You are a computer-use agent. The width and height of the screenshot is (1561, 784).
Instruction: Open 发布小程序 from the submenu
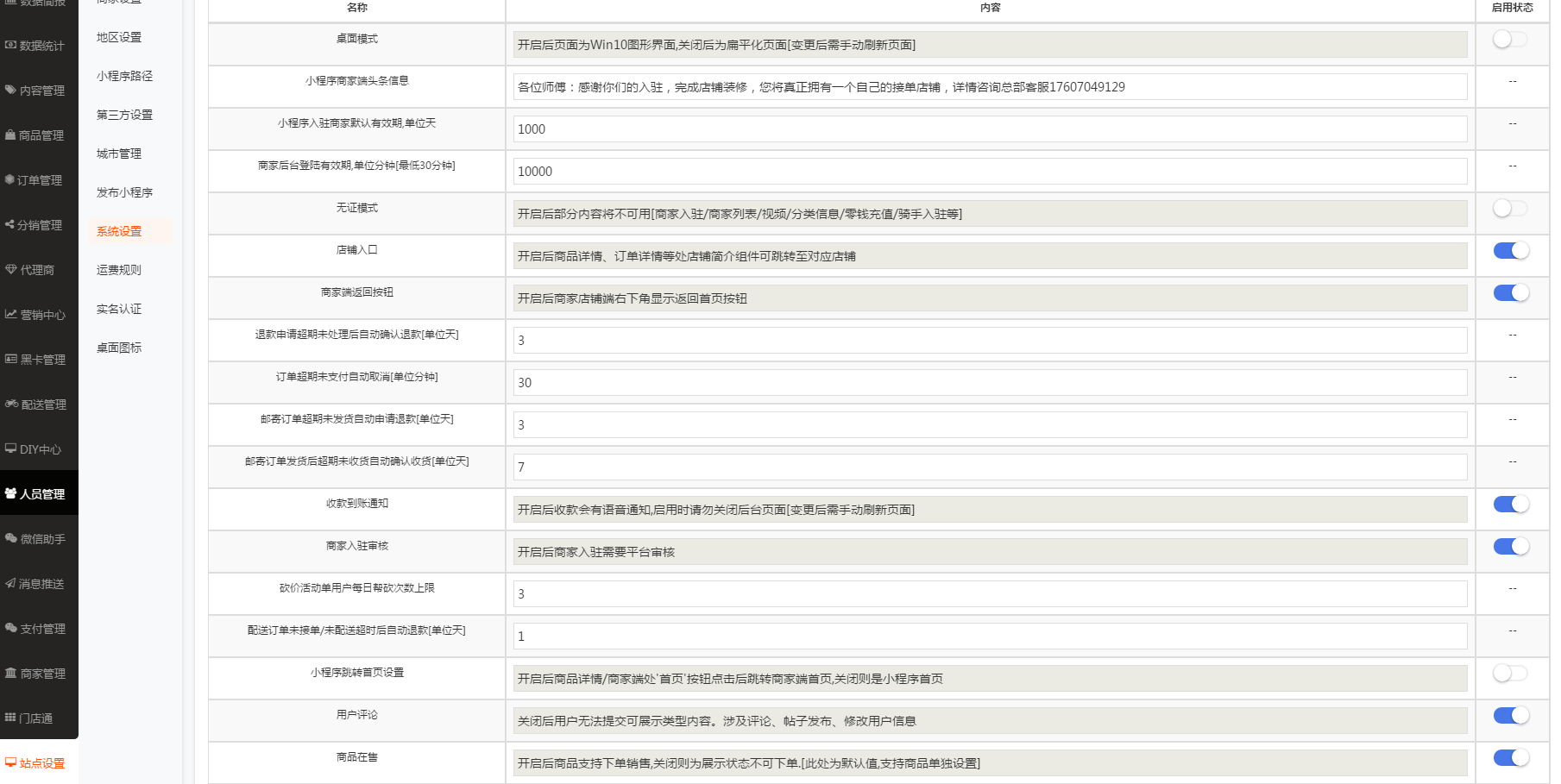(124, 192)
